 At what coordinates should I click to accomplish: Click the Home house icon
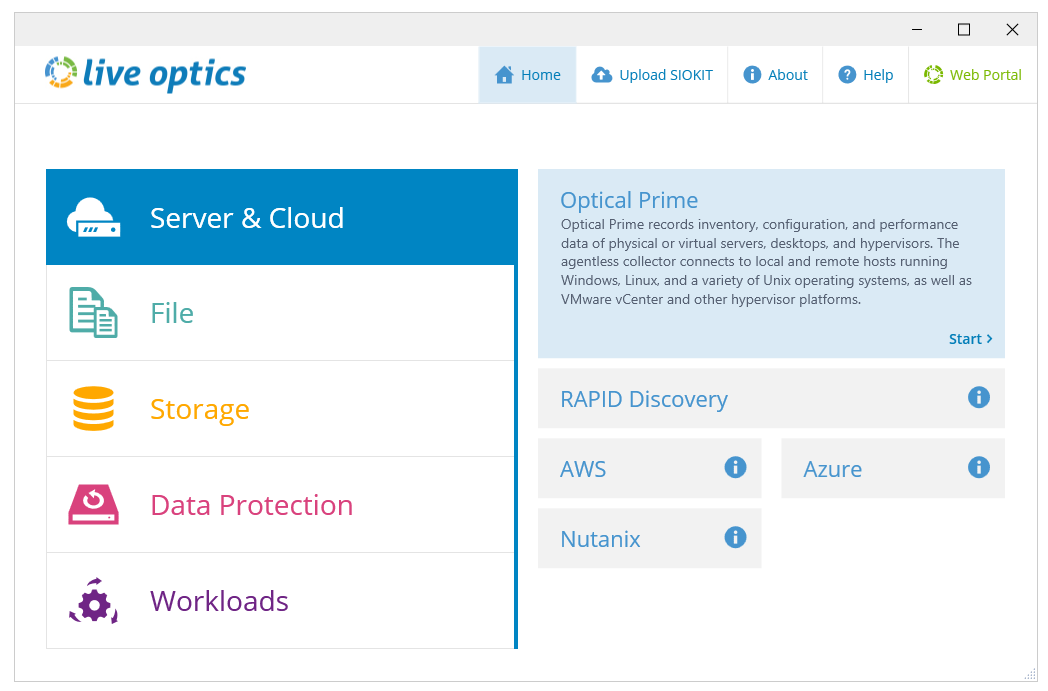(504, 75)
